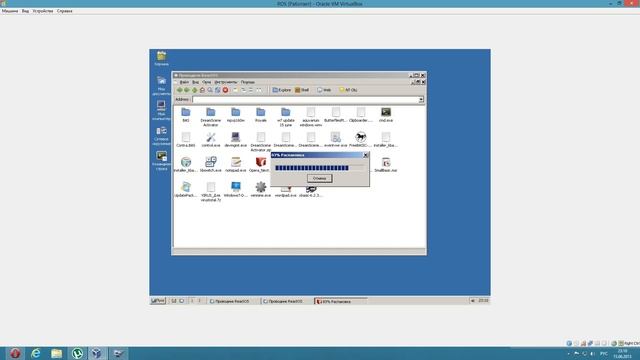Go up one folder with green Up arrow
Viewport: 640px width, 360px height.
[x=194, y=90]
